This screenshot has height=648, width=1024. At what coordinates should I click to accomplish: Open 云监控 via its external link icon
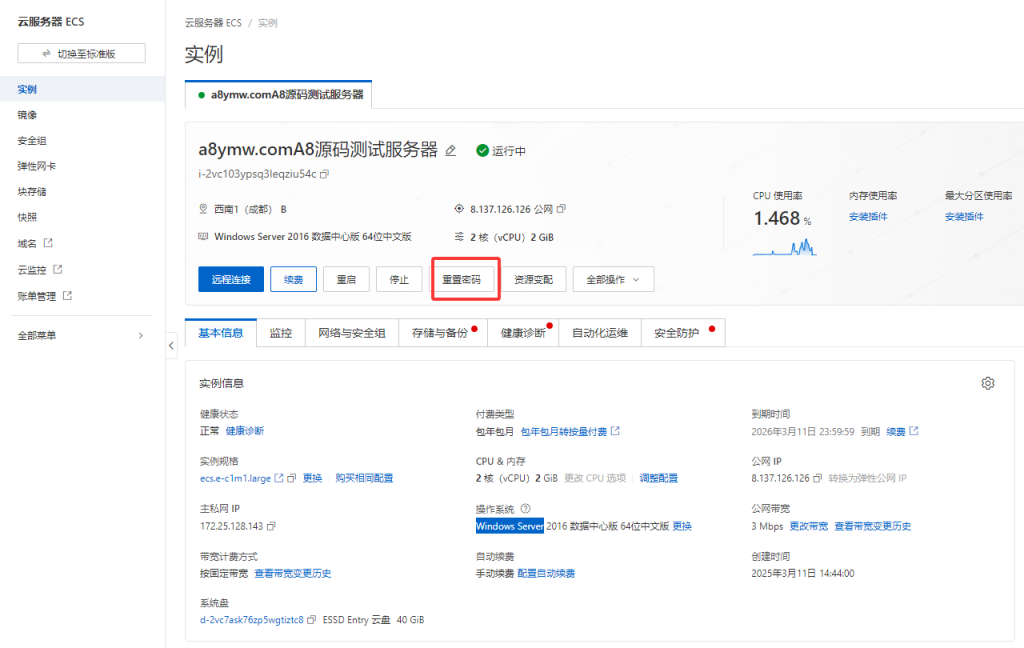58,269
